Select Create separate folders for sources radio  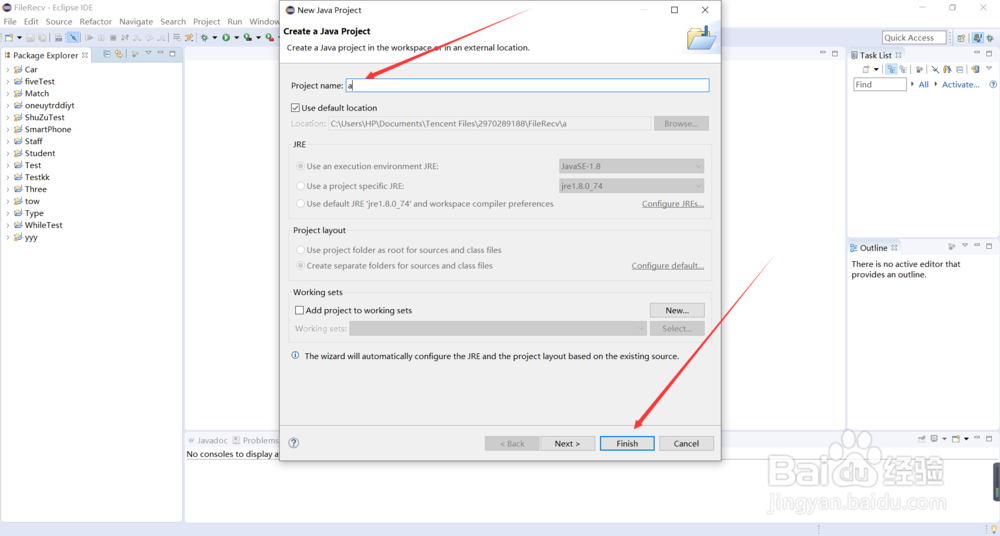tap(300, 265)
